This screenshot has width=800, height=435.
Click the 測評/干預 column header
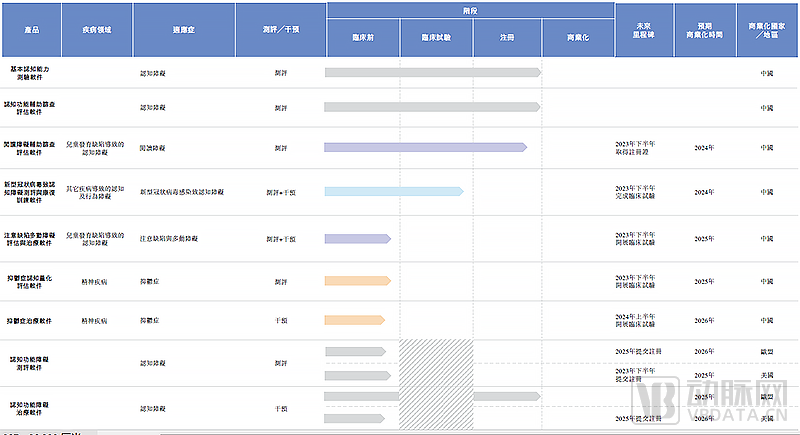tap(281, 31)
